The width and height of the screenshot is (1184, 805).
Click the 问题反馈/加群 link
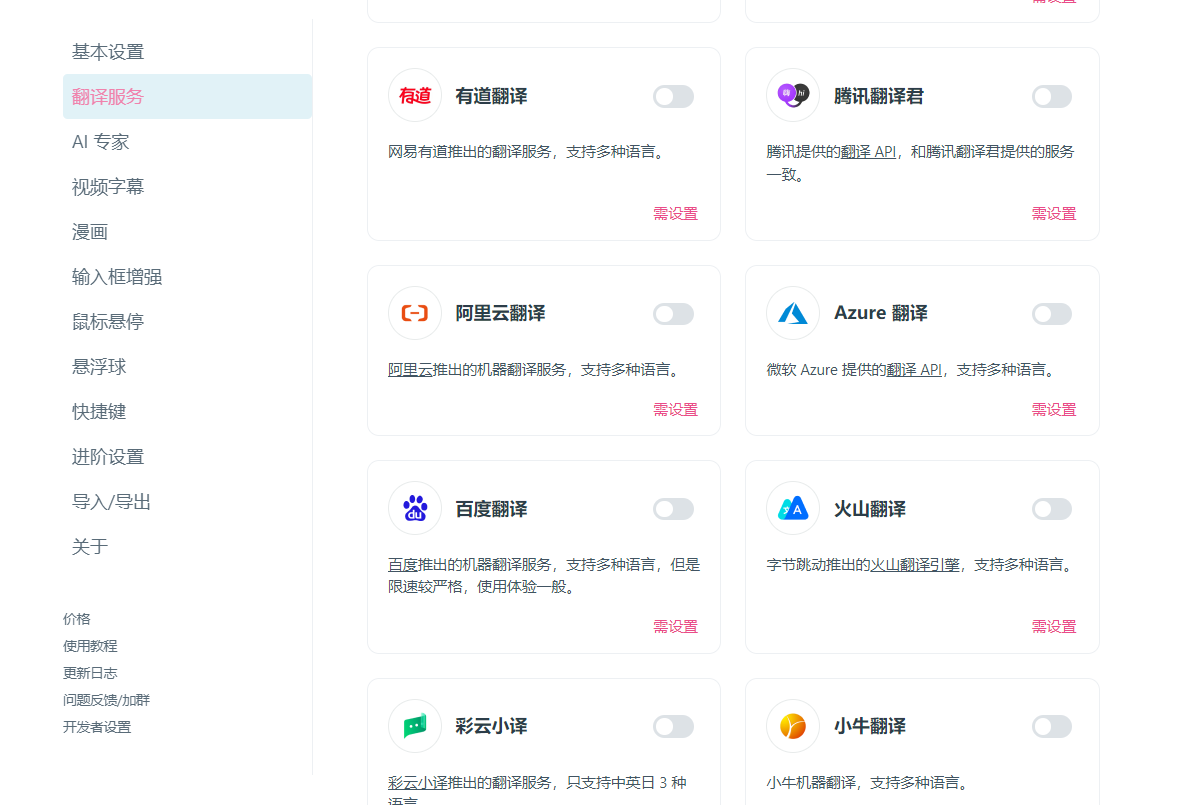[106, 701]
